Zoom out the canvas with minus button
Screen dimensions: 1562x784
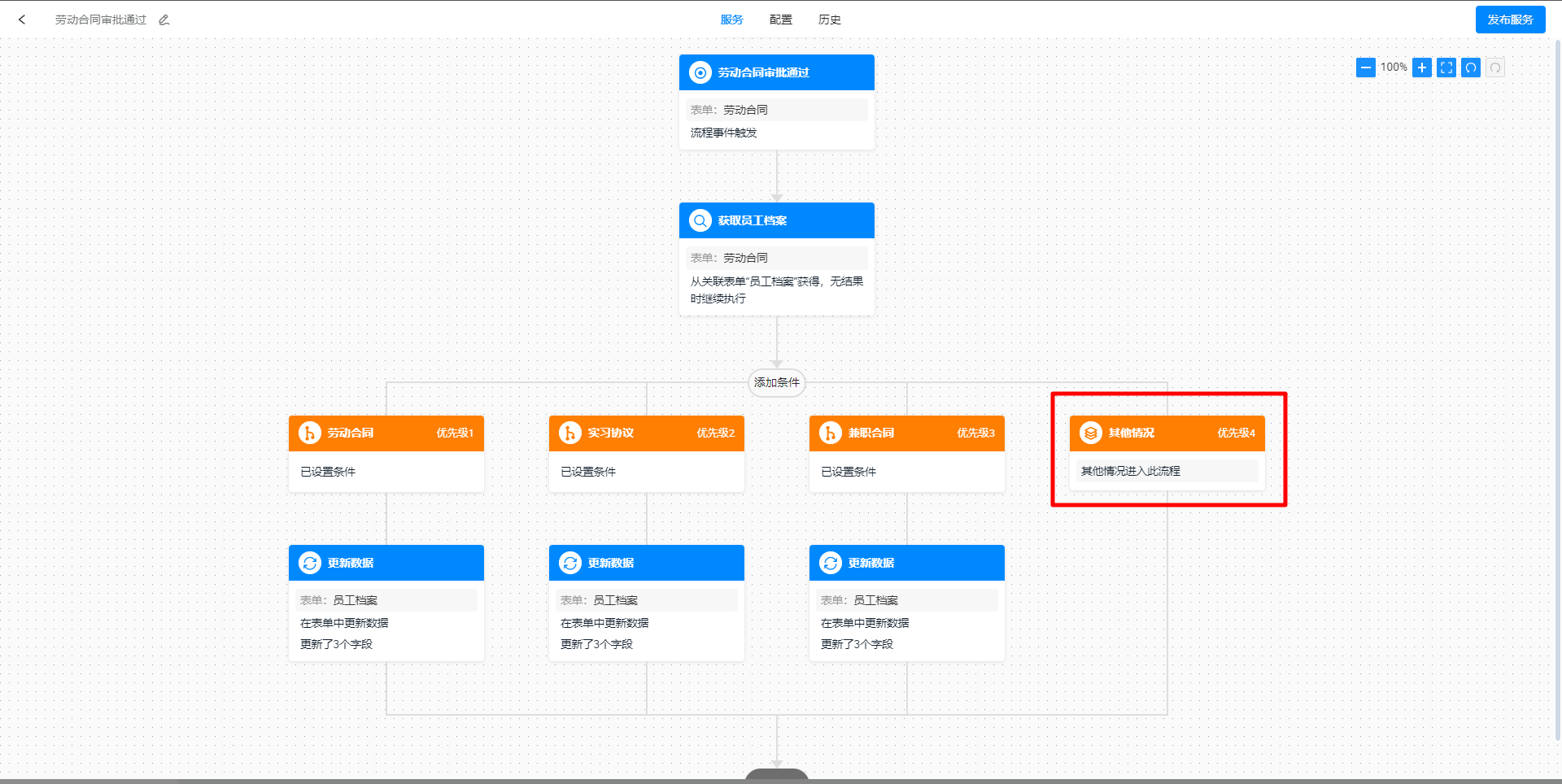(x=1366, y=68)
